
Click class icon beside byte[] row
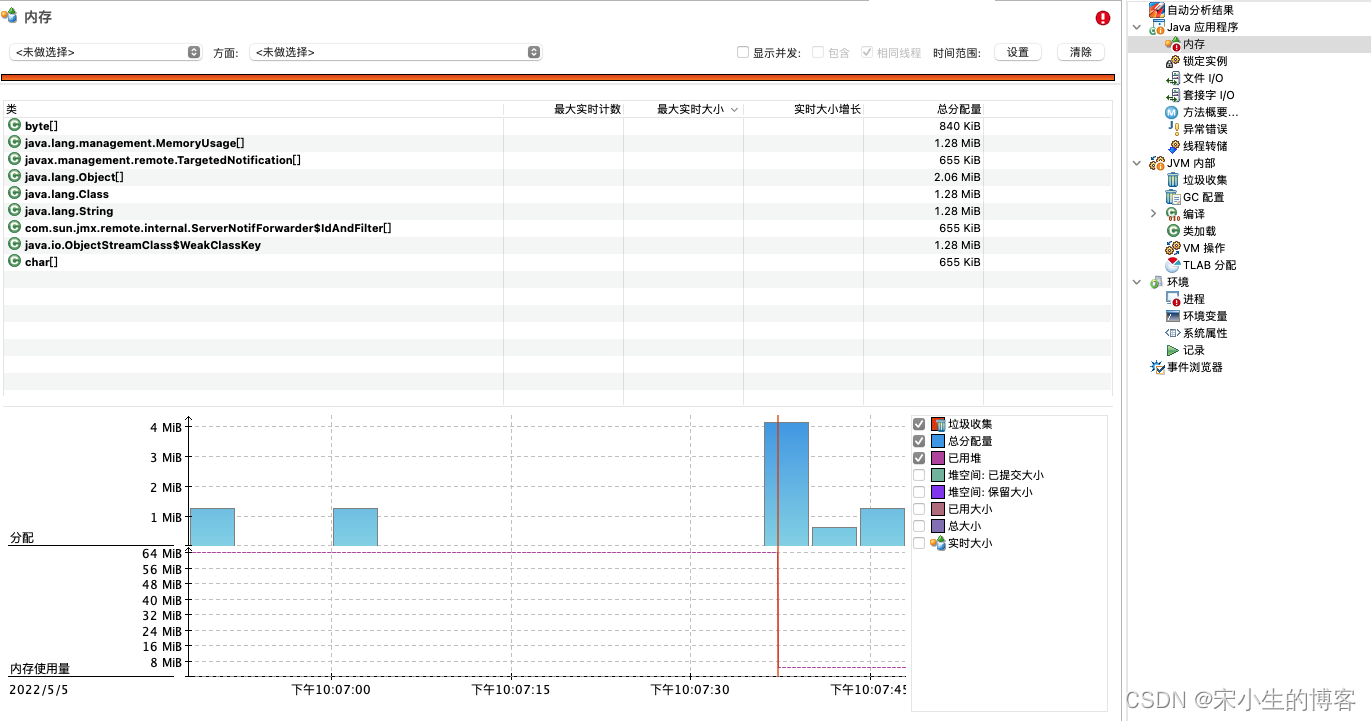(14, 126)
